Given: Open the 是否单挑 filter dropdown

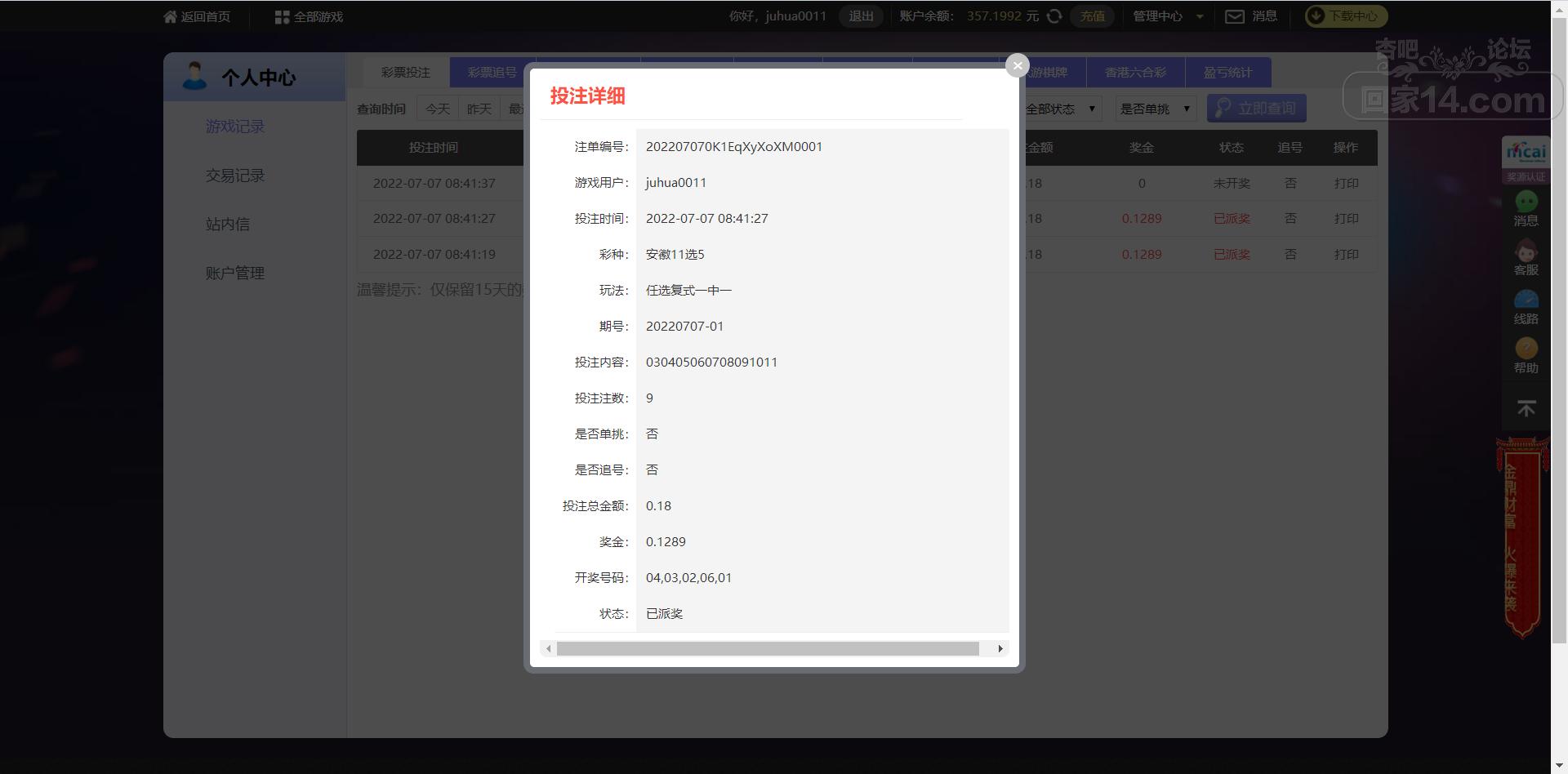Looking at the screenshot, I should point(1155,109).
